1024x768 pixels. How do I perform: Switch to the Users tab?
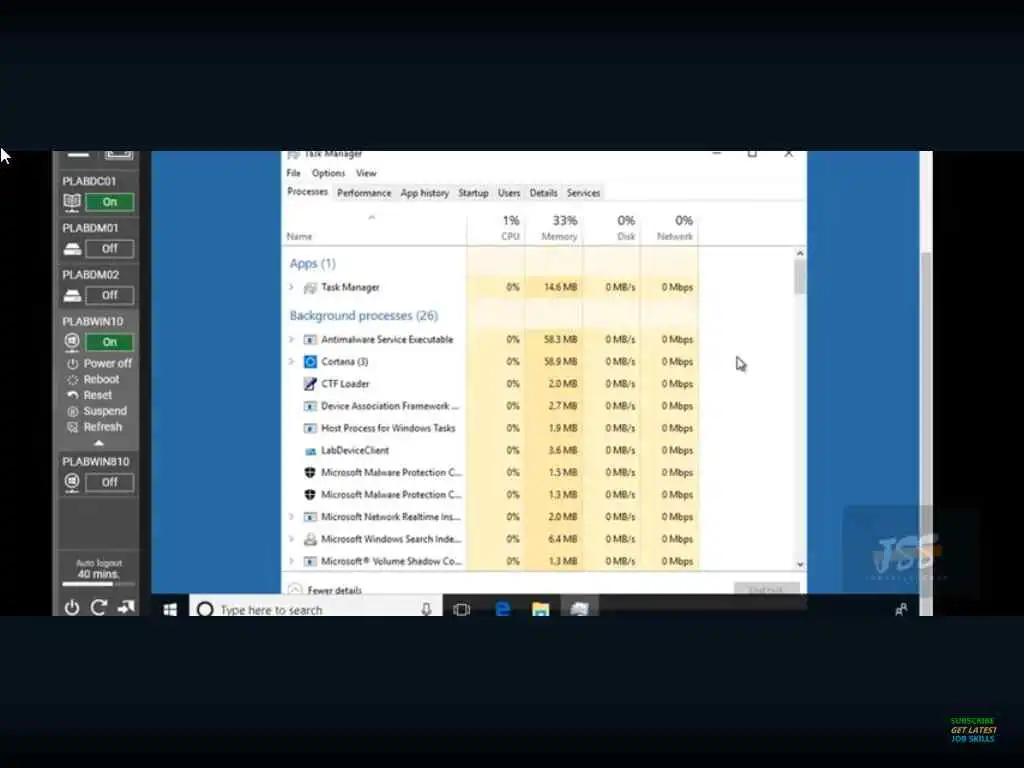coord(509,193)
